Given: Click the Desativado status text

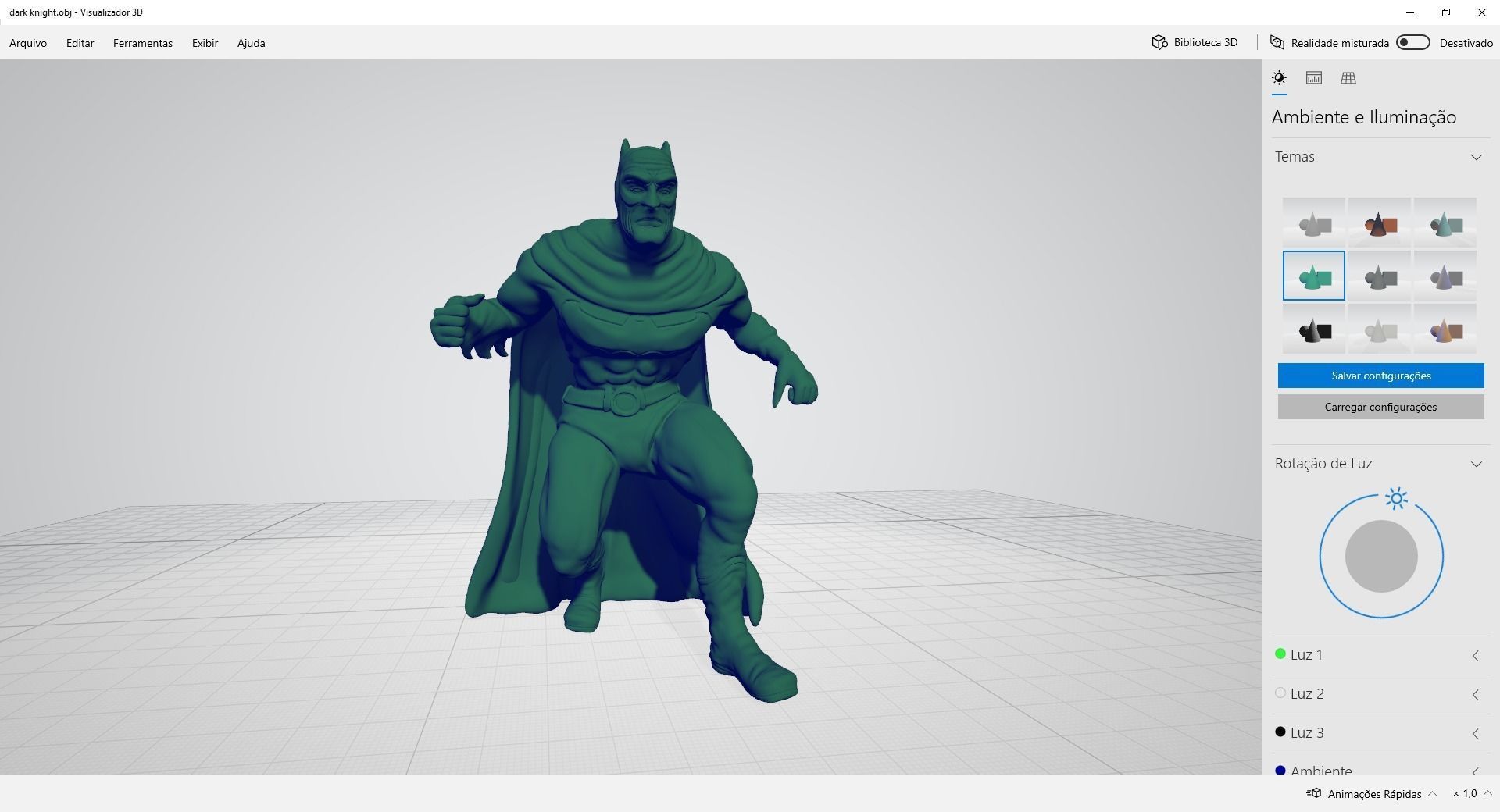Looking at the screenshot, I should click(1466, 43).
